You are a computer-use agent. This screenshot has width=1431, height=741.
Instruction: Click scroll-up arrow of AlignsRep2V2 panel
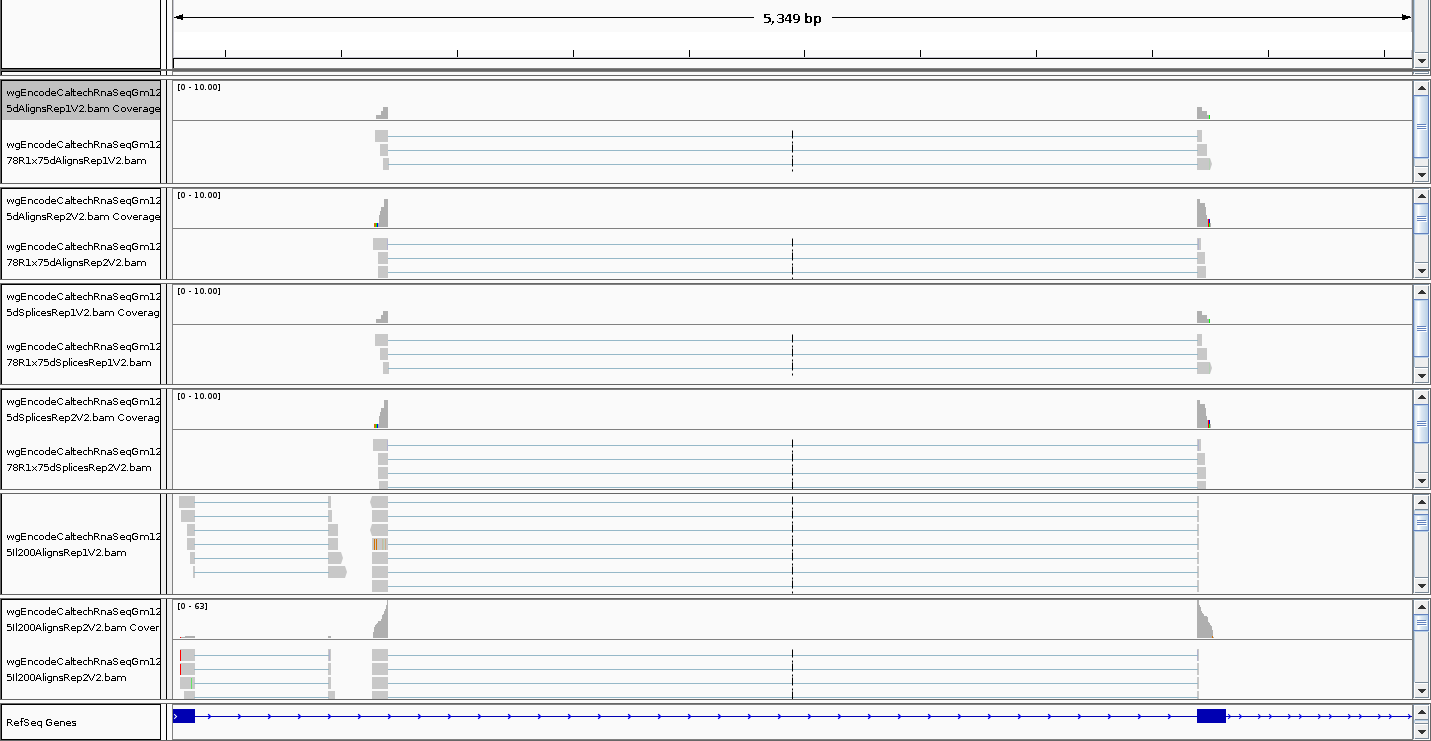coord(1421,196)
